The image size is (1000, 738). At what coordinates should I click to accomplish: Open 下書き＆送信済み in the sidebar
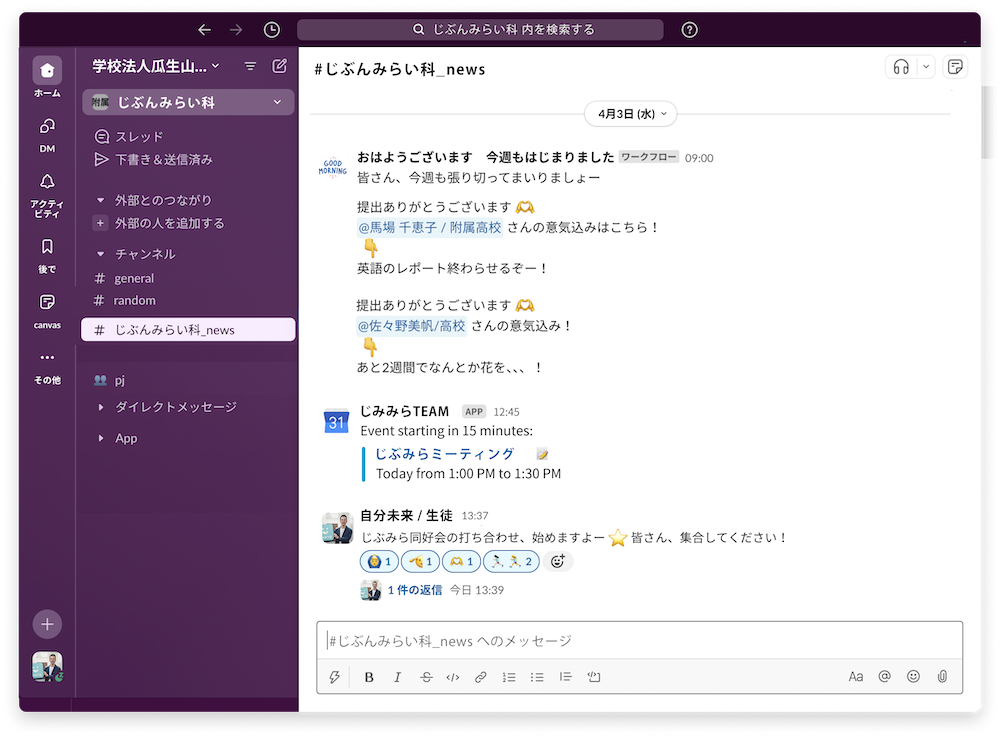[x=154, y=159]
